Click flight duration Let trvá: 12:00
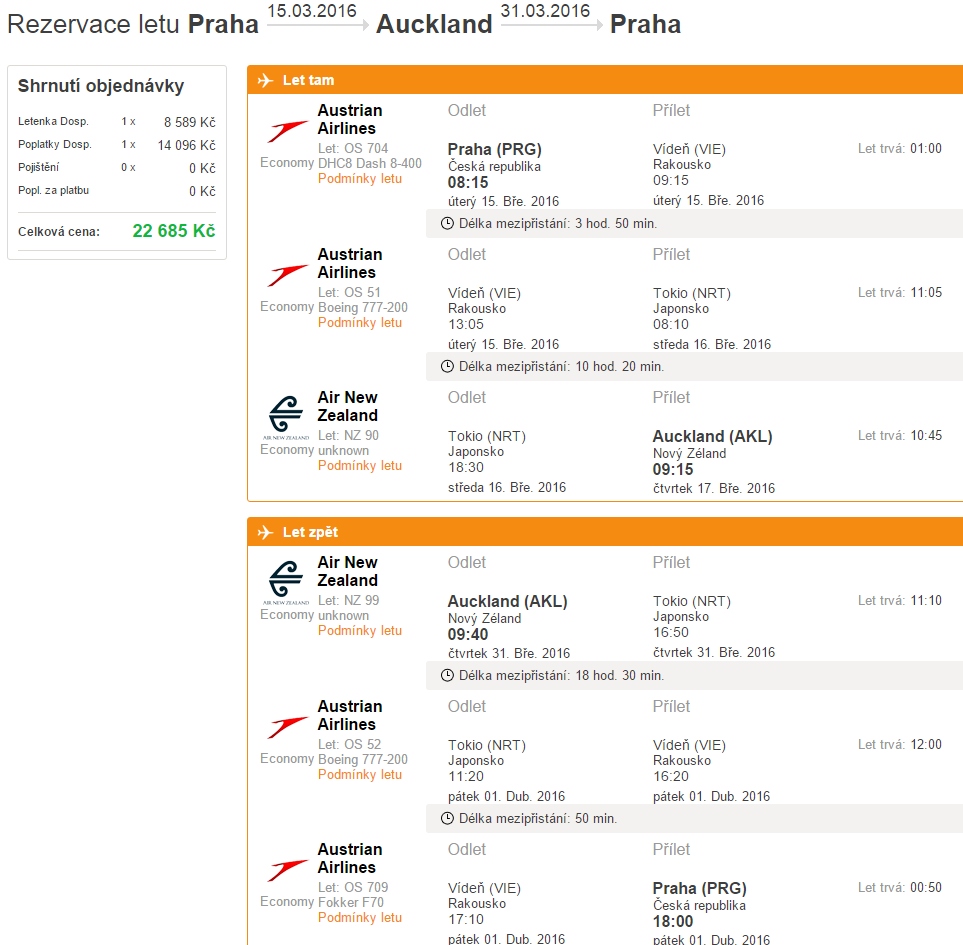The image size is (963, 945). (900, 744)
